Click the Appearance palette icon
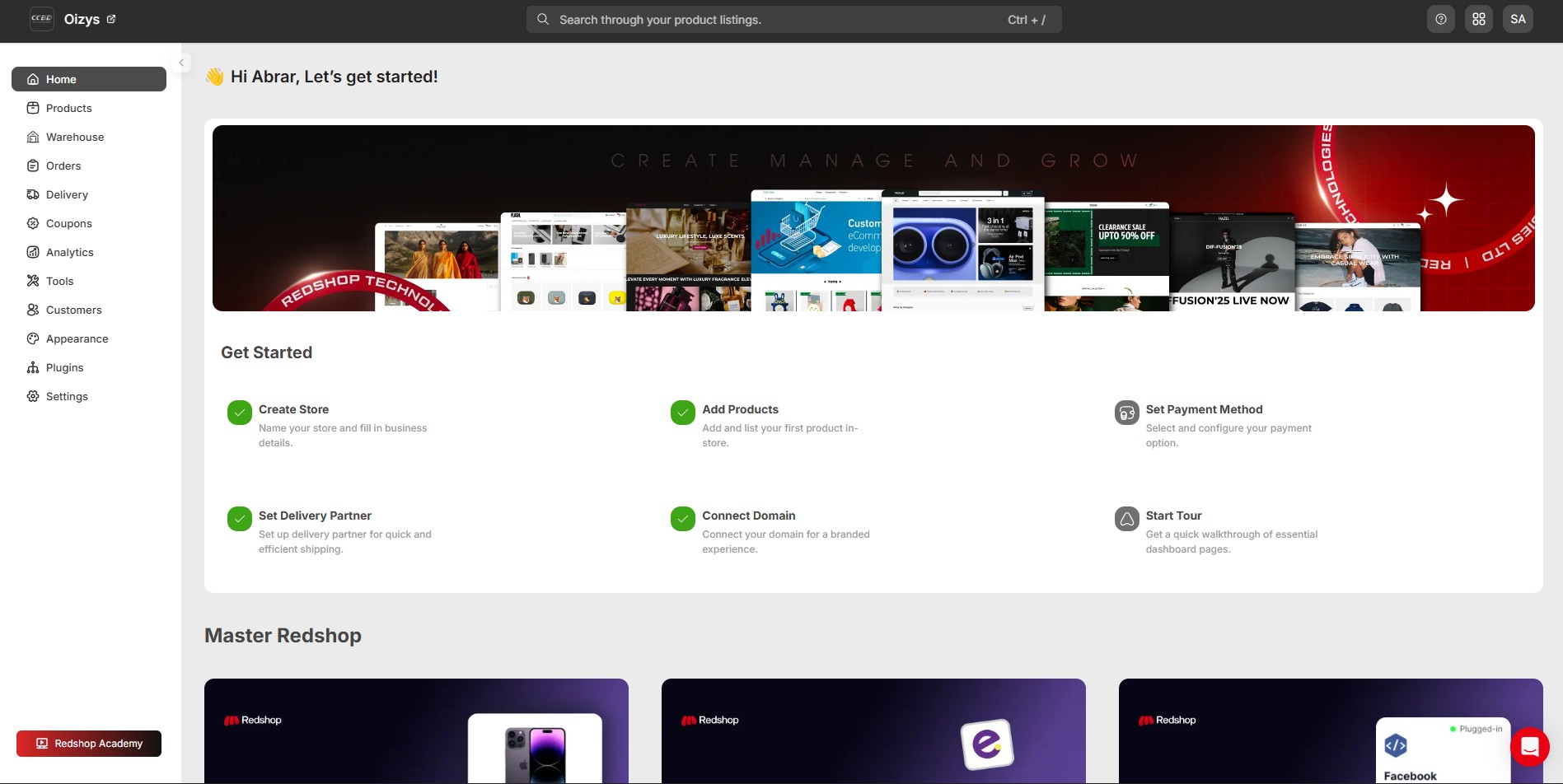This screenshot has width=1563, height=784. [x=33, y=338]
